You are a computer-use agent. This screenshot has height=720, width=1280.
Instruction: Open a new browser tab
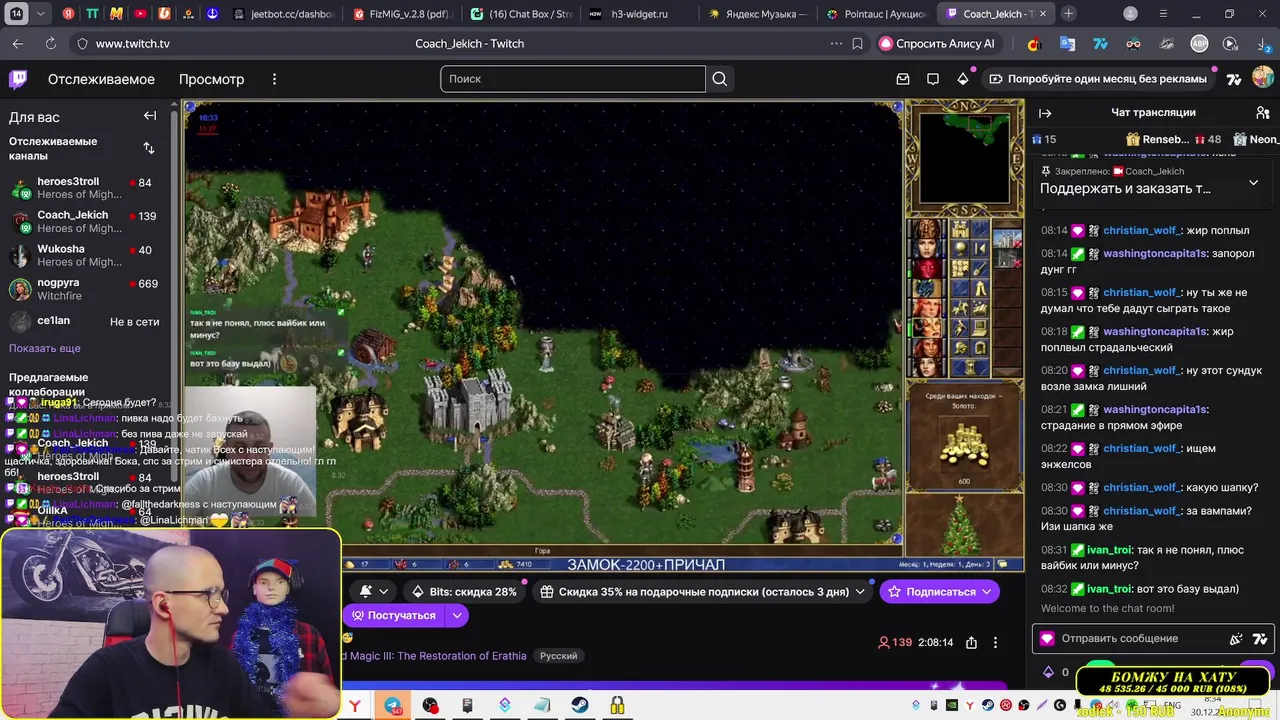point(1069,14)
